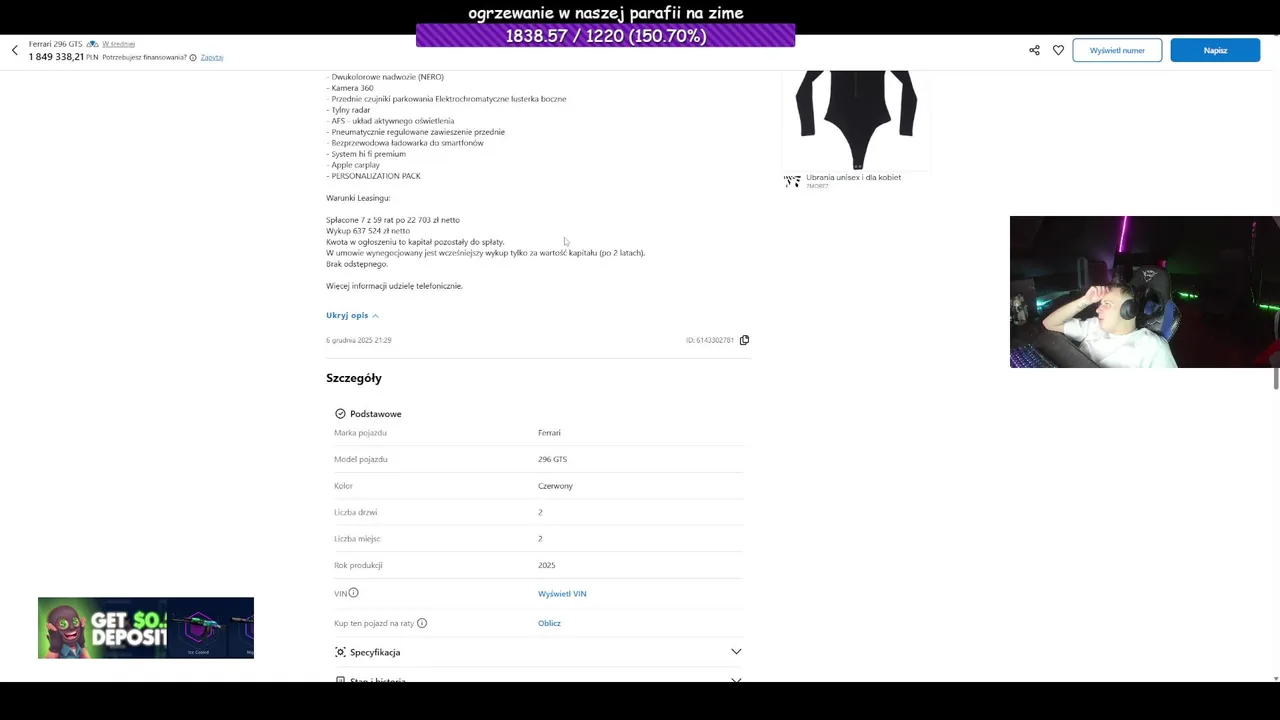Click the Brak odstępnego line

pos(357,264)
